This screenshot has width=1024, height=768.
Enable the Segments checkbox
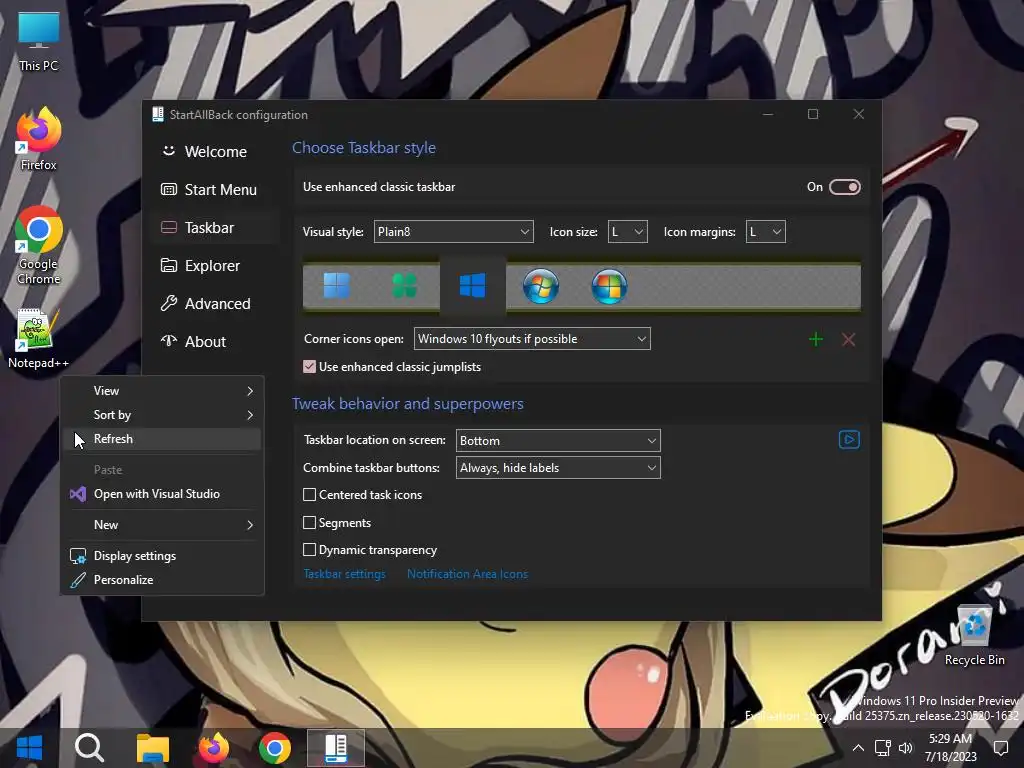[x=310, y=522]
